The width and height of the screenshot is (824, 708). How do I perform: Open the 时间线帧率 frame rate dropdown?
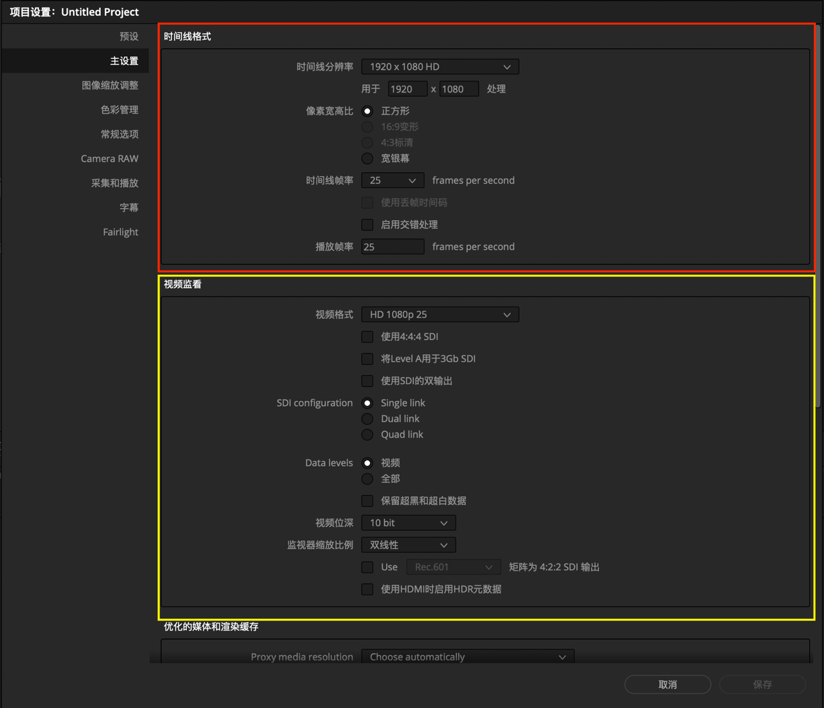(392, 180)
